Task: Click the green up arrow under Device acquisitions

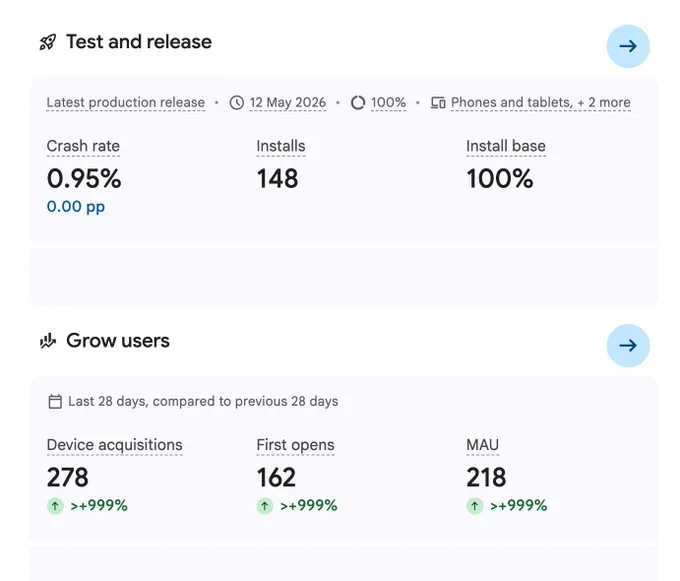Action: coord(55,506)
